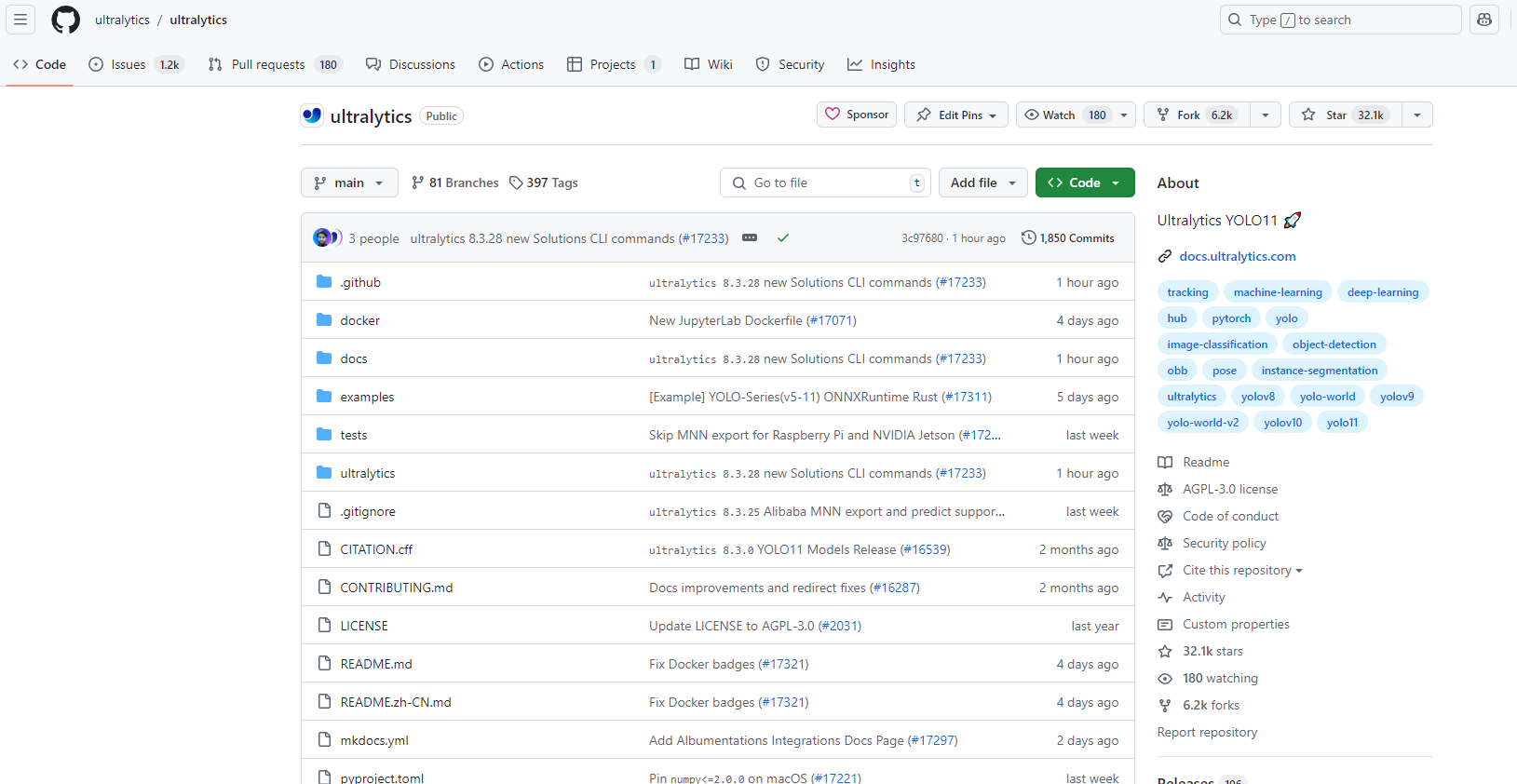The height and width of the screenshot is (784, 1517).
Task: Click the Custom properties icon
Action: coord(1165,624)
